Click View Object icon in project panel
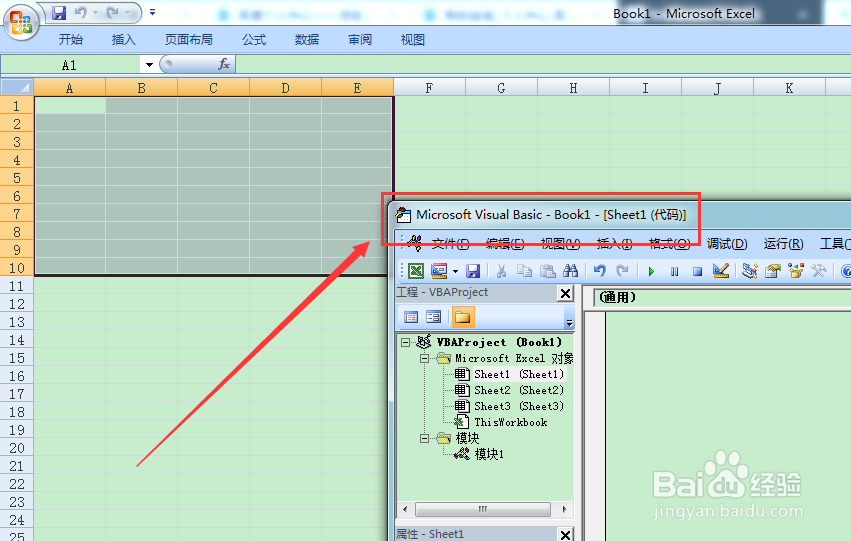Image resolution: width=851 pixels, height=541 pixels. tap(434, 317)
